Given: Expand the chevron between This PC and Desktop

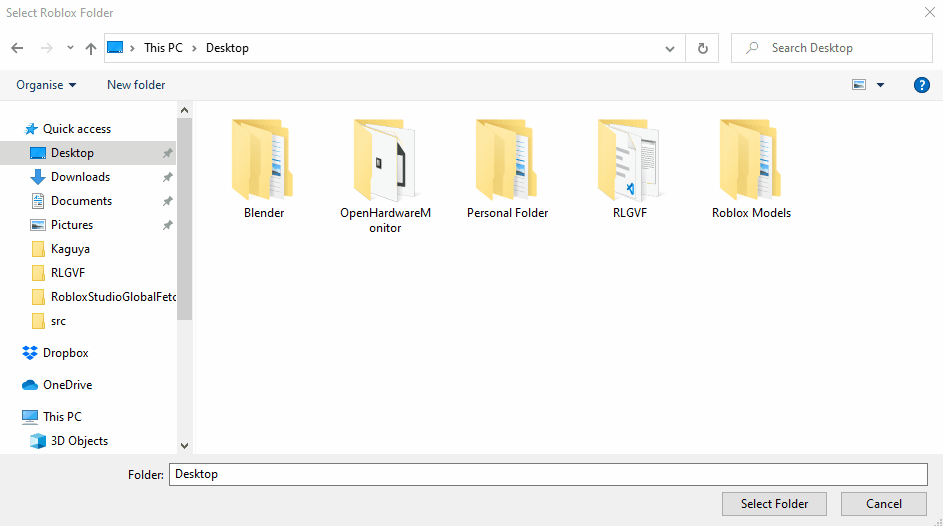Looking at the screenshot, I should point(194,48).
